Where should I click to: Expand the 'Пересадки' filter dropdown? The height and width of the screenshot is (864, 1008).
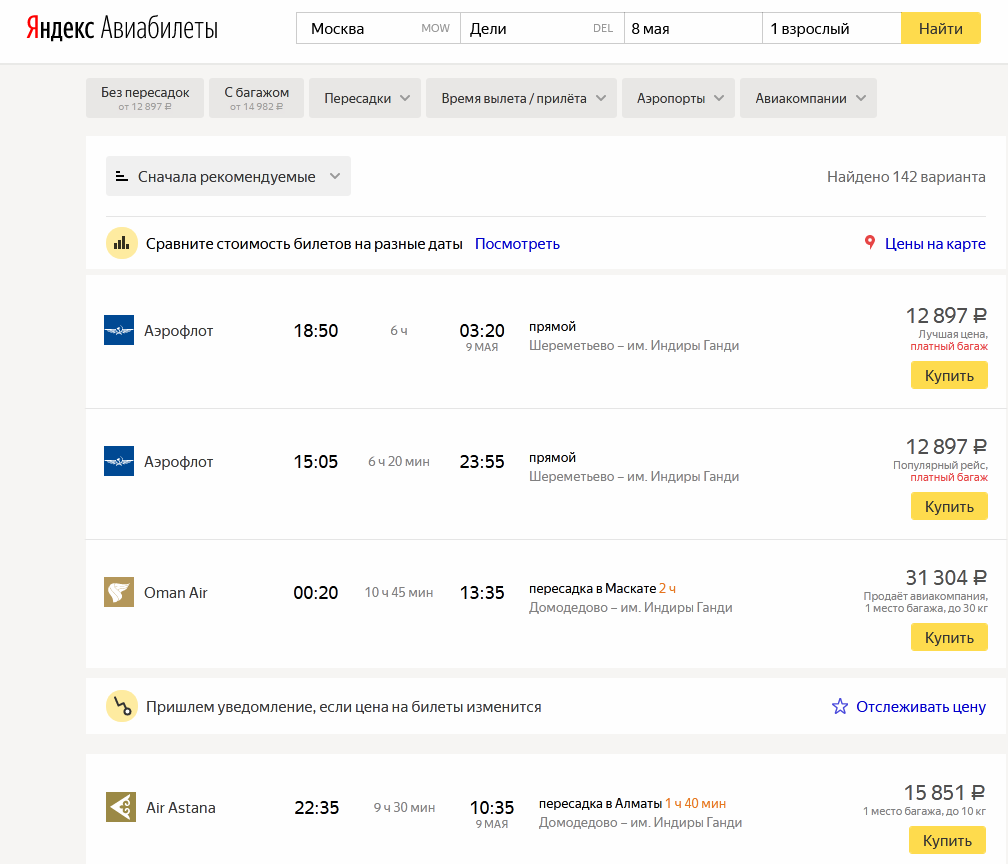(365, 98)
